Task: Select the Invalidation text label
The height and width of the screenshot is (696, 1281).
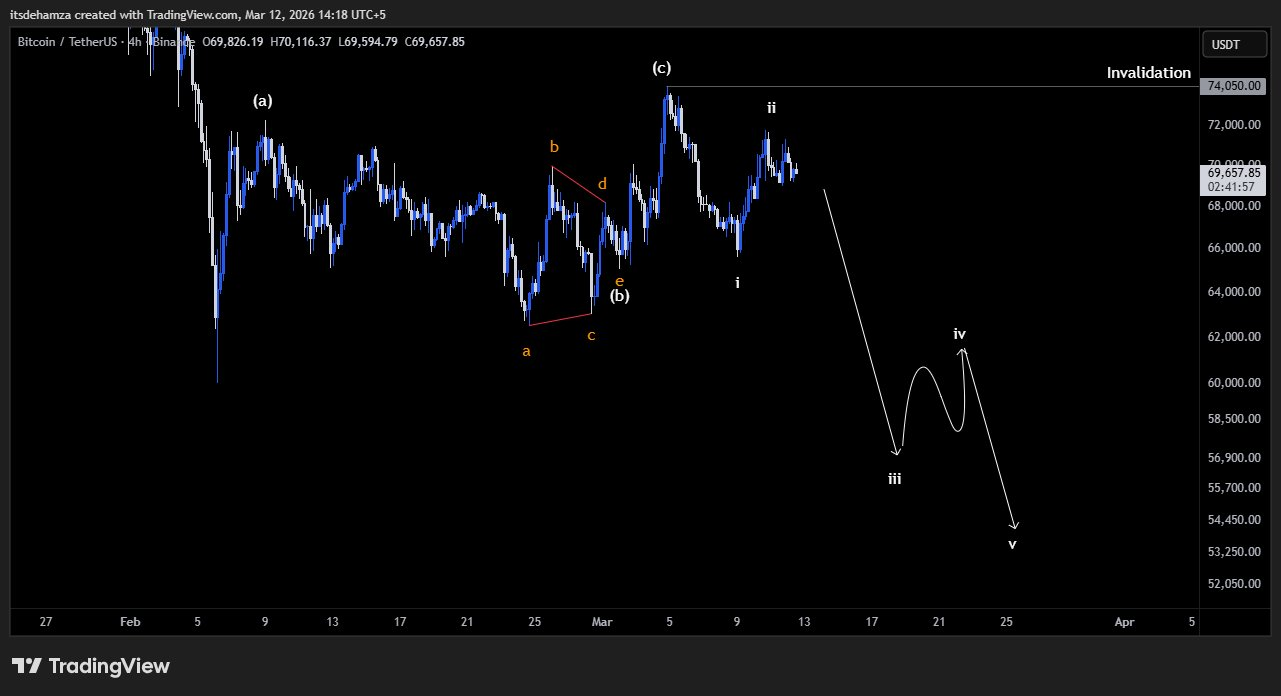Action: click(x=1148, y=73)
